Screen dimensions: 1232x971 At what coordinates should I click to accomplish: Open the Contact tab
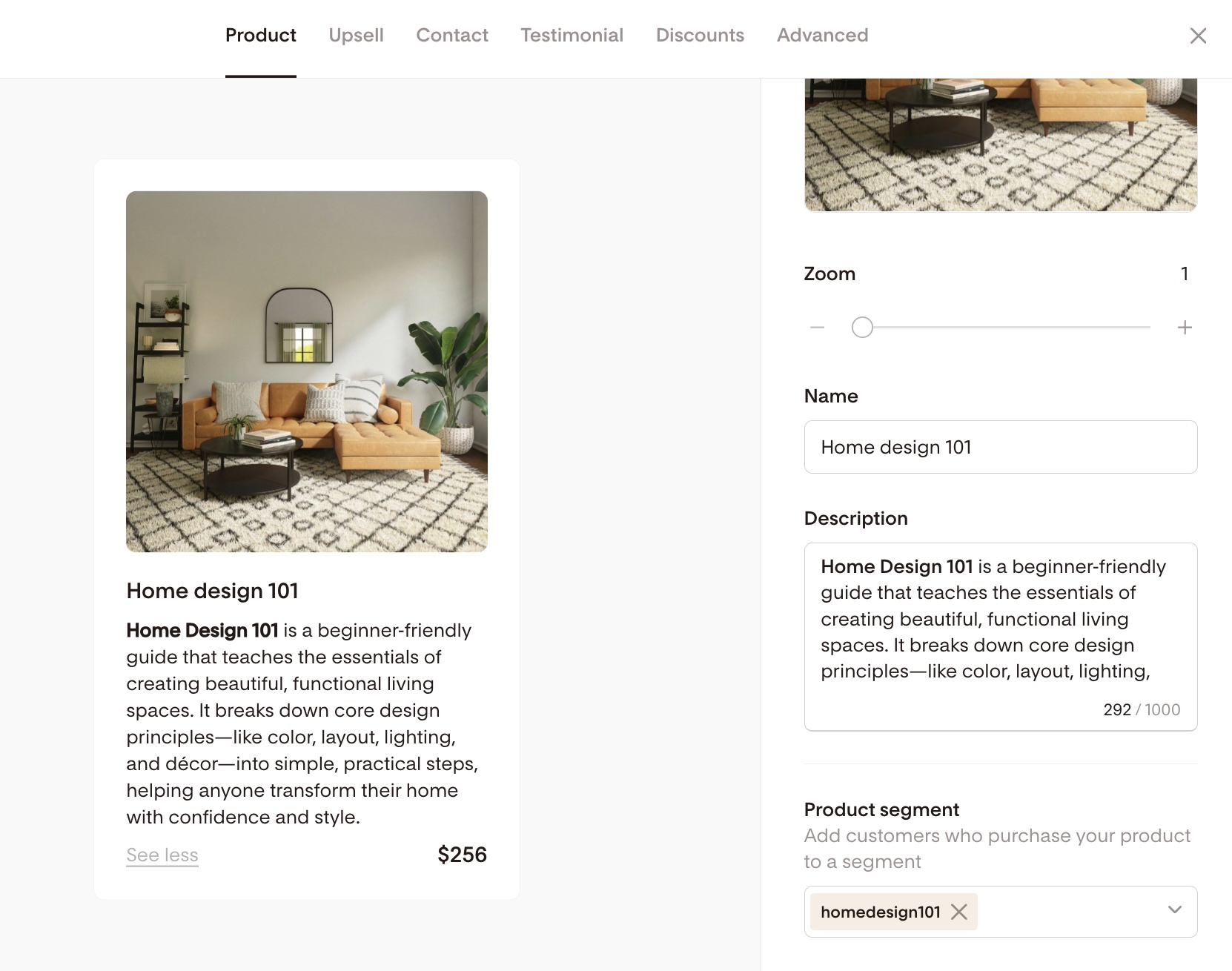click(x=452, y=36)
